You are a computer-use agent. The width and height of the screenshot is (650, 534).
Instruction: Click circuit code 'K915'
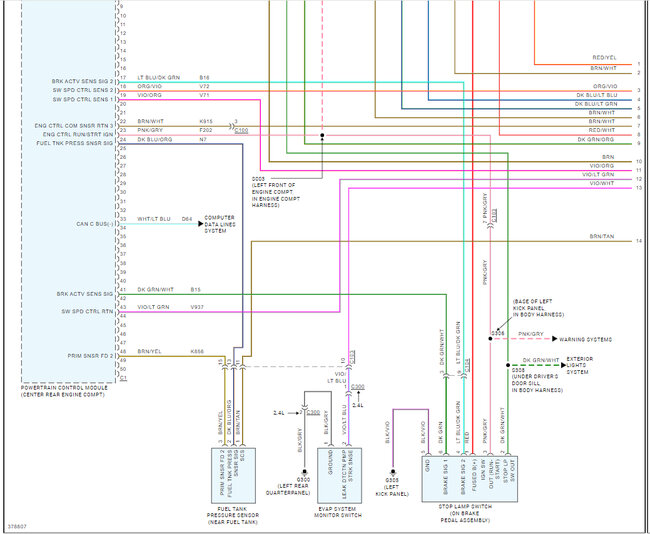(x=206, y=121)
